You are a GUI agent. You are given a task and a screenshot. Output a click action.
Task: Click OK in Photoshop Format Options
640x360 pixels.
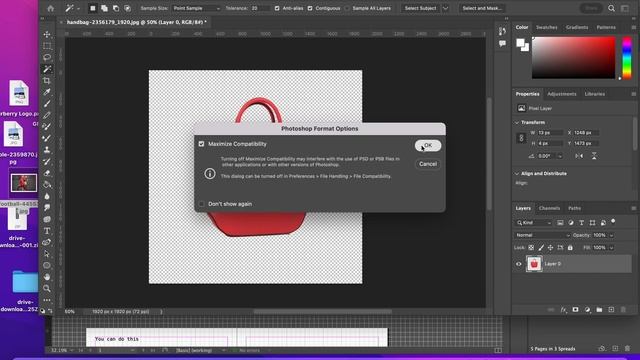point(428,146)
